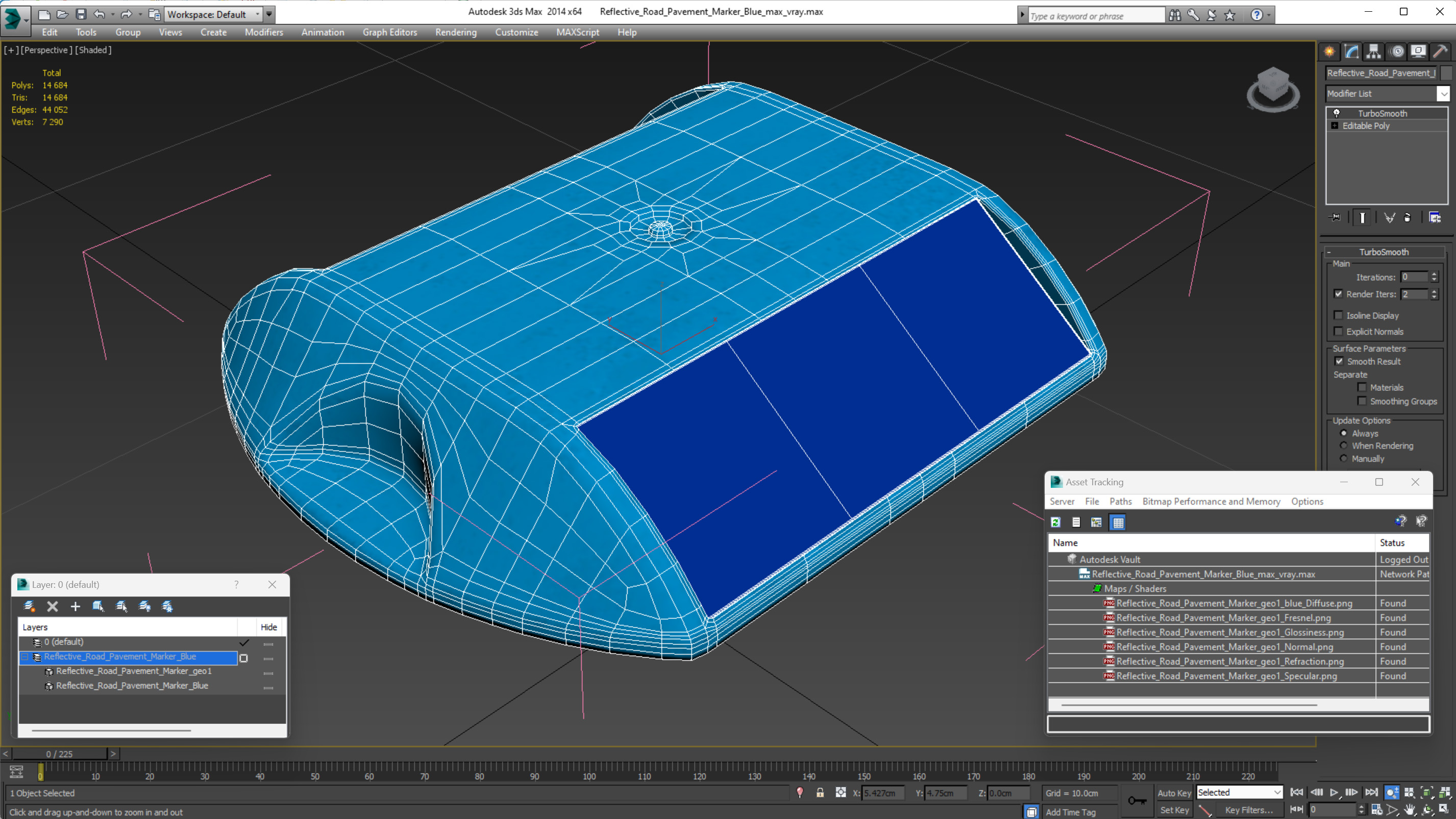Select Manually update option
Screen dimensions: 1456x819
pyautogui.click(x=1344, y=458)
